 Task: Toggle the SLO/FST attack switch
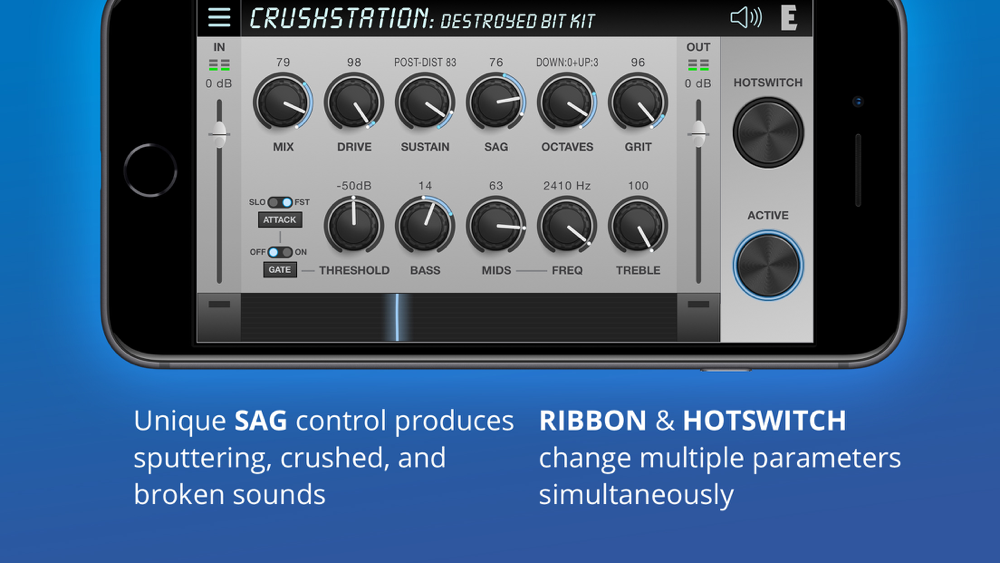click(280, 202)
